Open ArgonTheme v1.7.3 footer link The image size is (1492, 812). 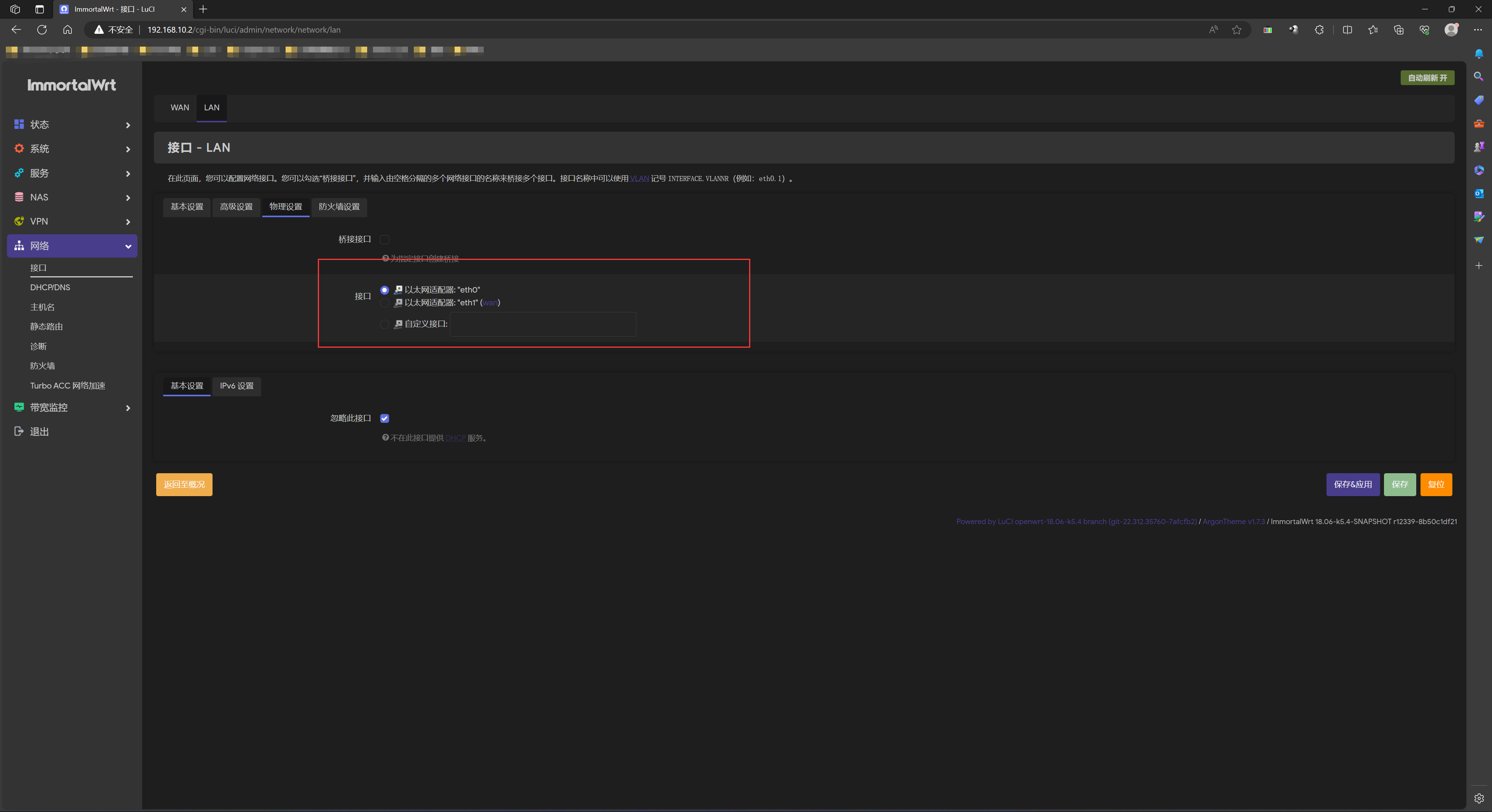pyautogui.click(x=1233, y=521)
